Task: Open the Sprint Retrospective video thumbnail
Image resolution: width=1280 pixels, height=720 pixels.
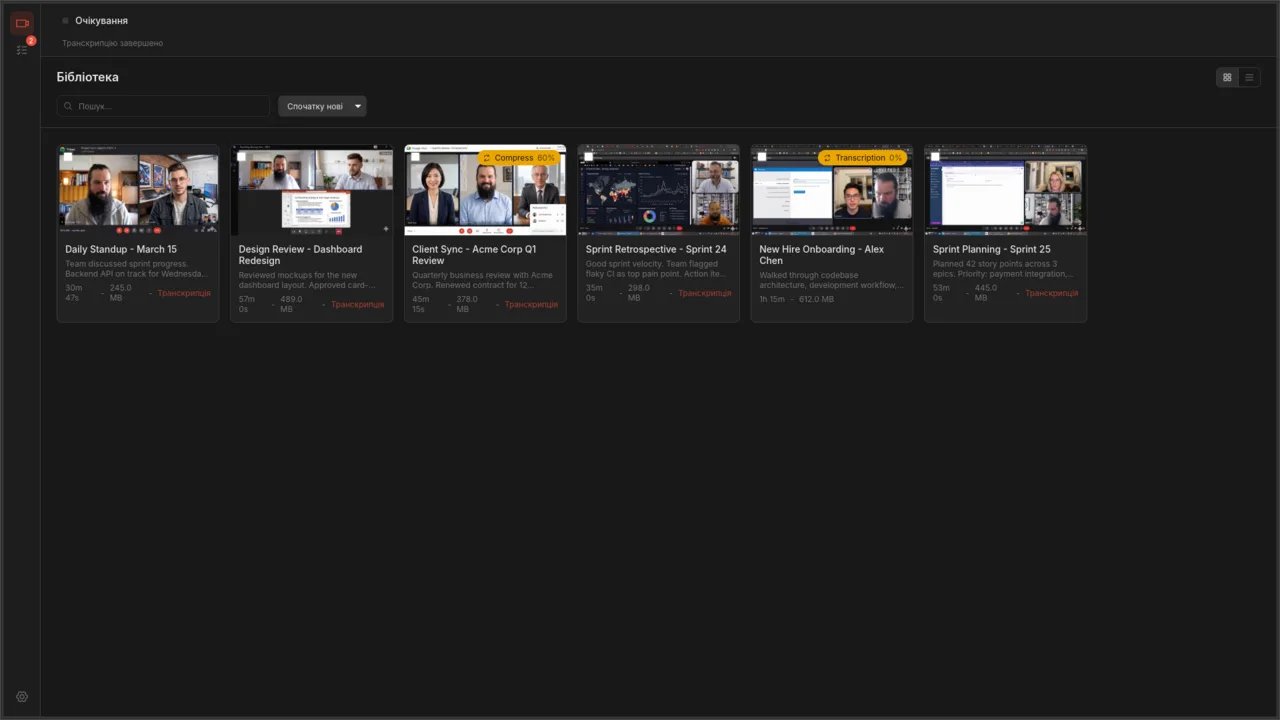Action: point(659,190)
